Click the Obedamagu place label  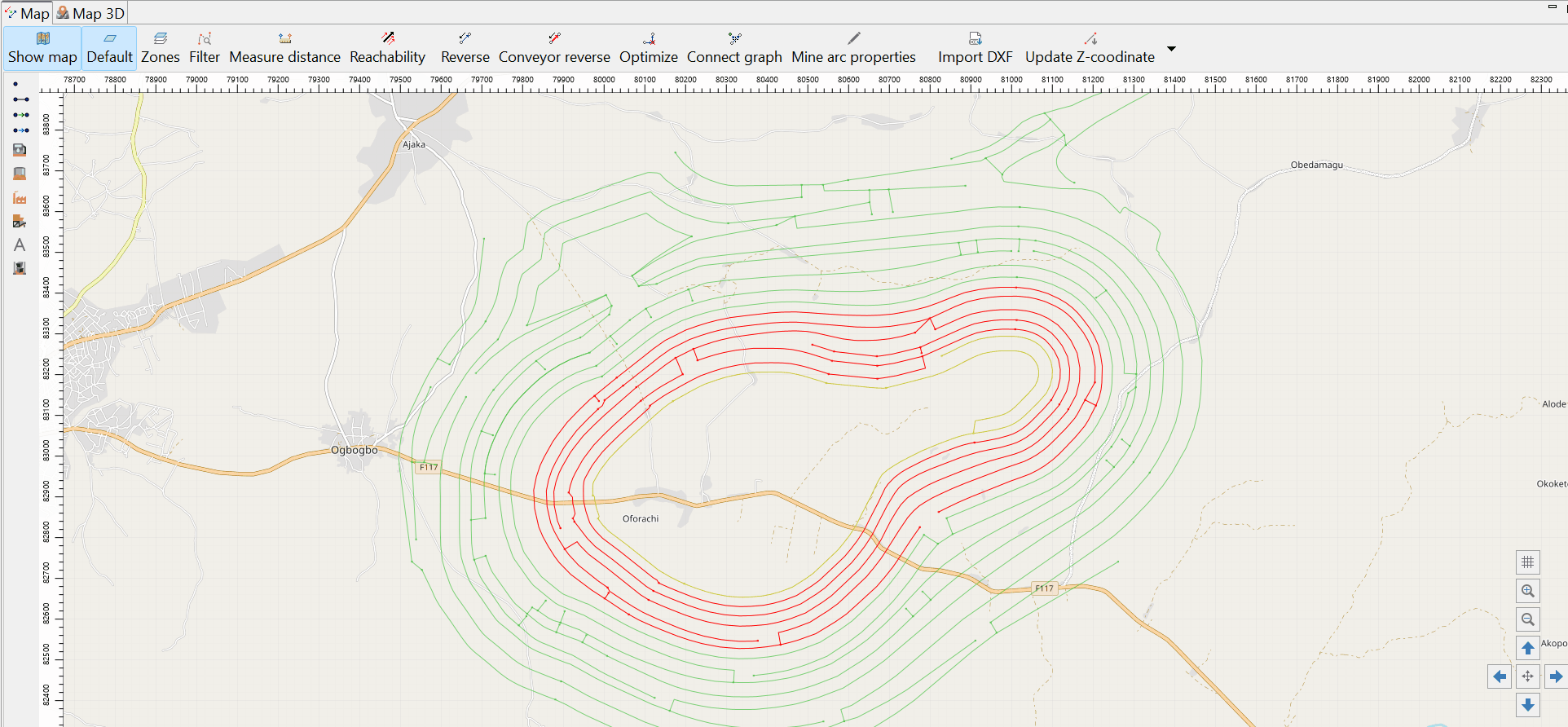click(1317, 165)
